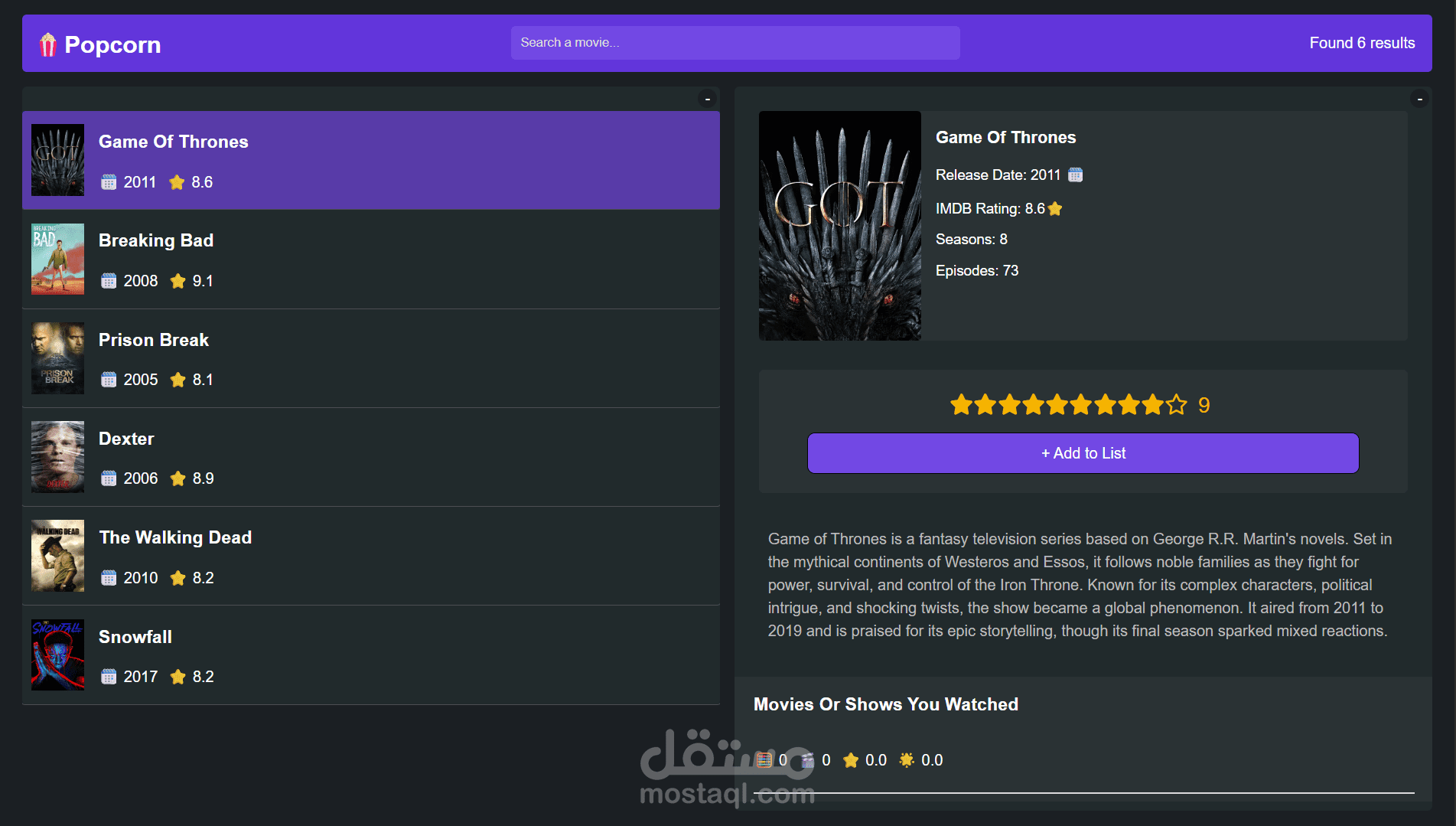Select Prison Break in results list

(x=371, y=358)
